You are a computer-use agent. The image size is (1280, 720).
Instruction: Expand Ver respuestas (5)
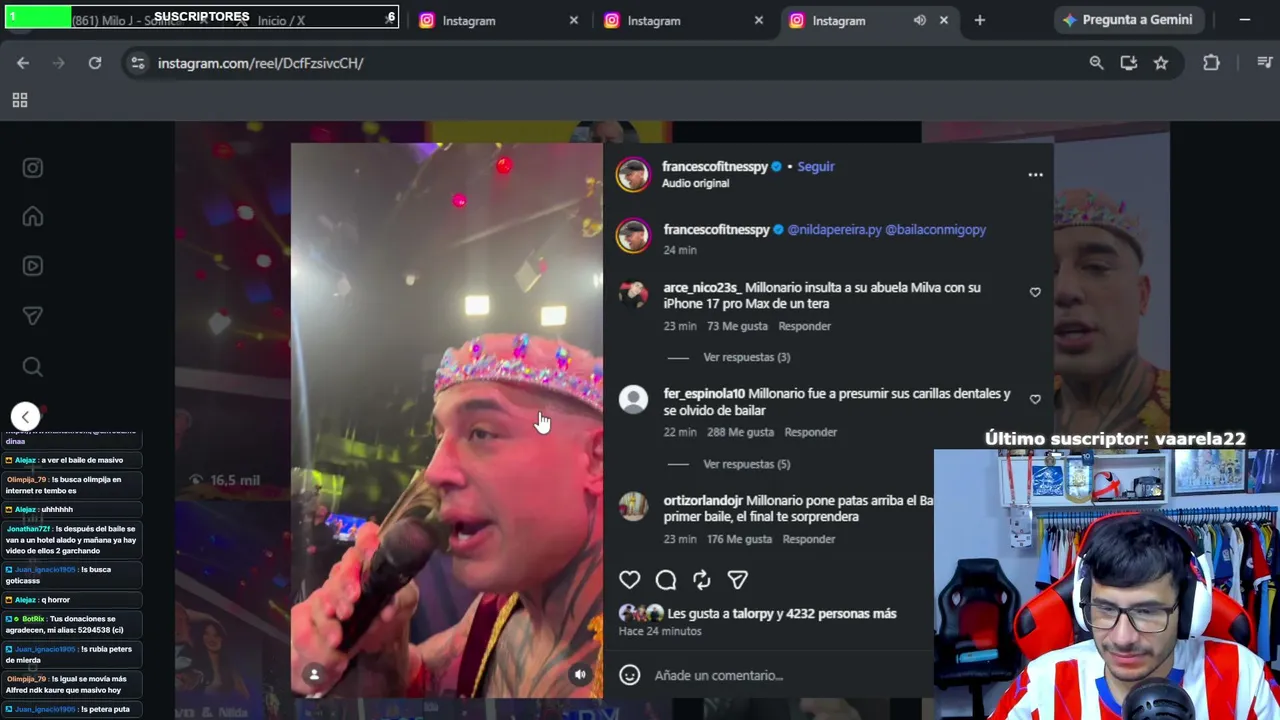pyautogui.click(x=746, y=464)
